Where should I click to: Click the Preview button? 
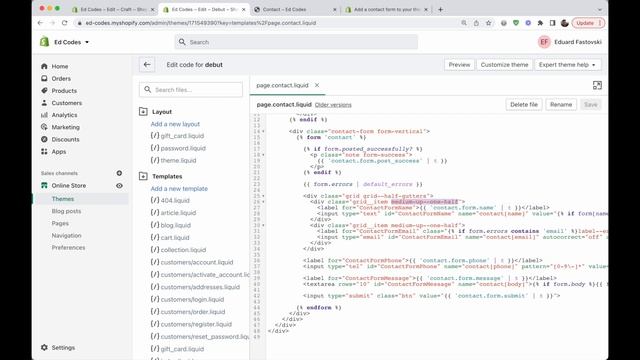pyautogui.click(x=459, y=64)
